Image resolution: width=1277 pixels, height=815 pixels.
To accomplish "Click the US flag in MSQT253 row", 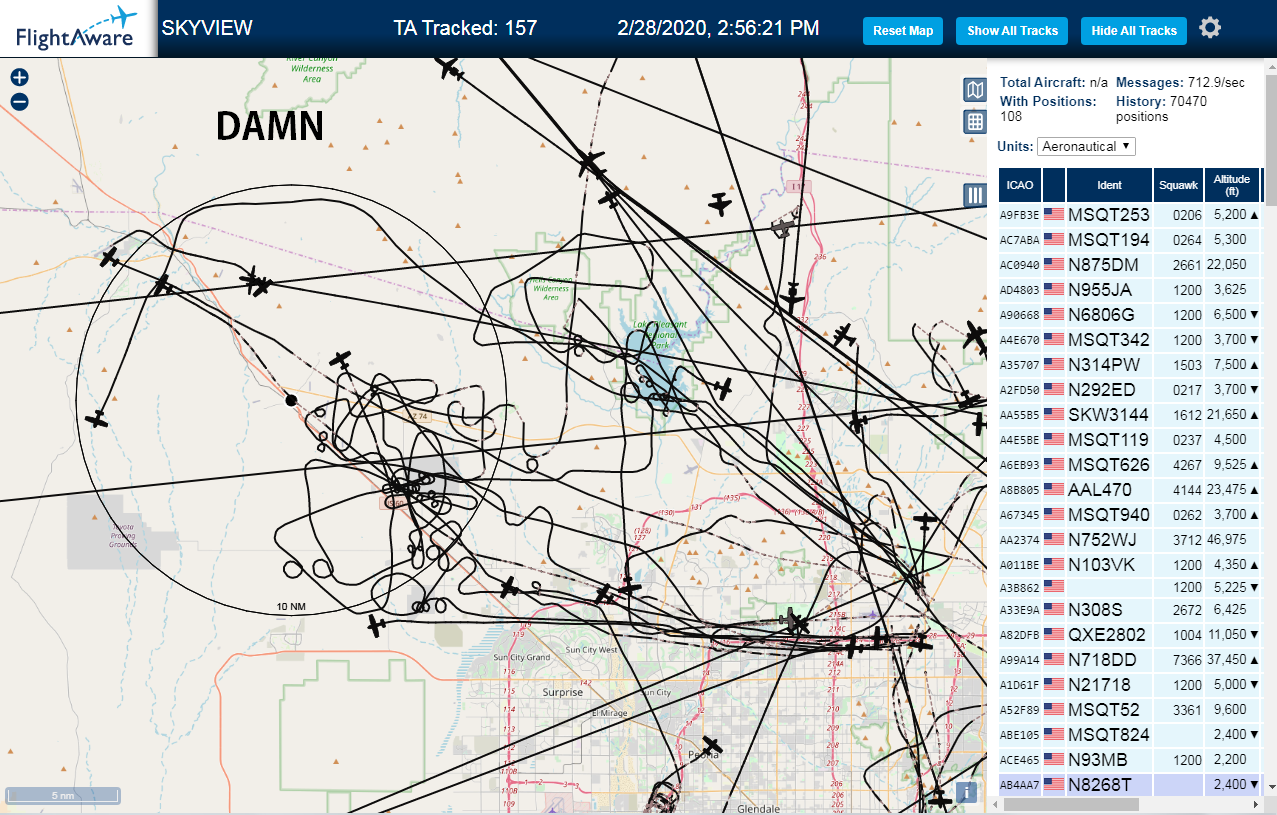I will [x=1054, y=214].
